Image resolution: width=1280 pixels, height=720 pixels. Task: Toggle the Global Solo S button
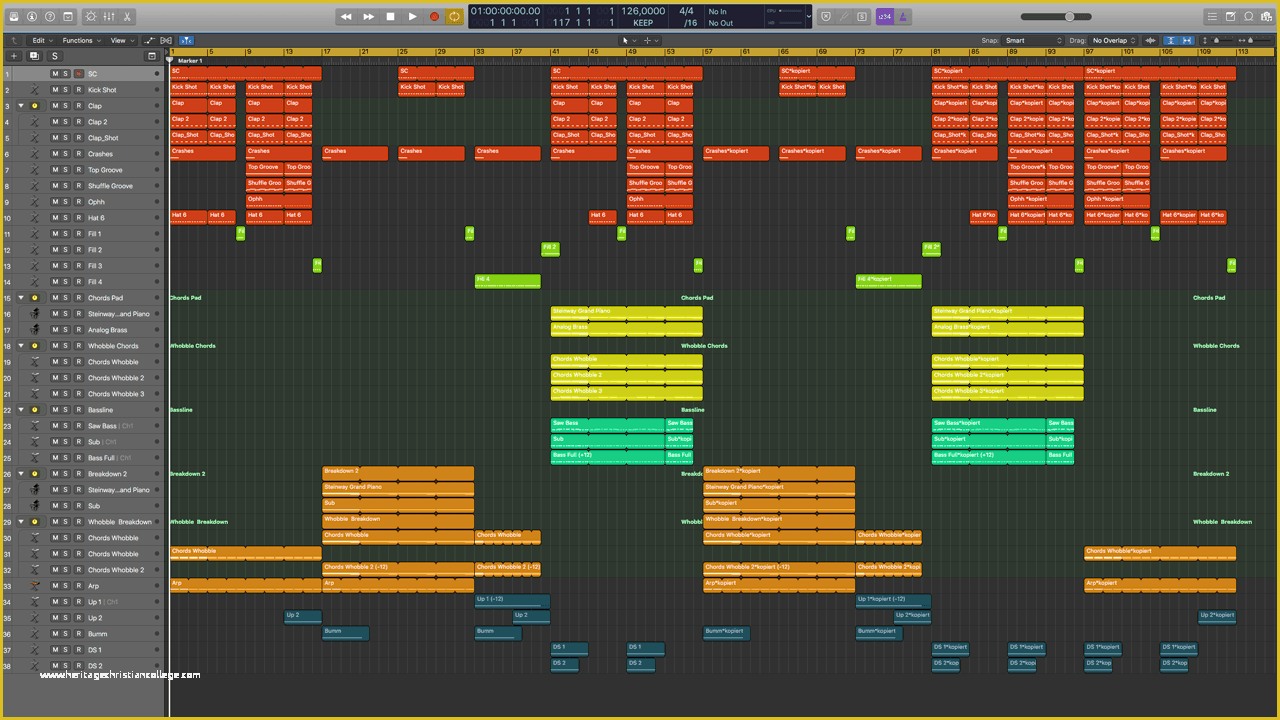pos(55,56)
